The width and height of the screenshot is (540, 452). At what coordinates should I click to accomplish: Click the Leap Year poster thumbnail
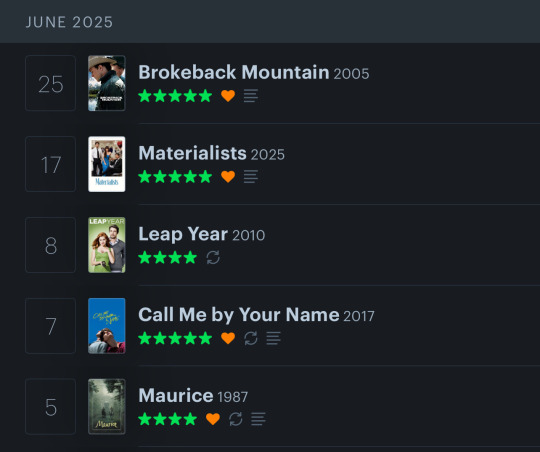107,245
